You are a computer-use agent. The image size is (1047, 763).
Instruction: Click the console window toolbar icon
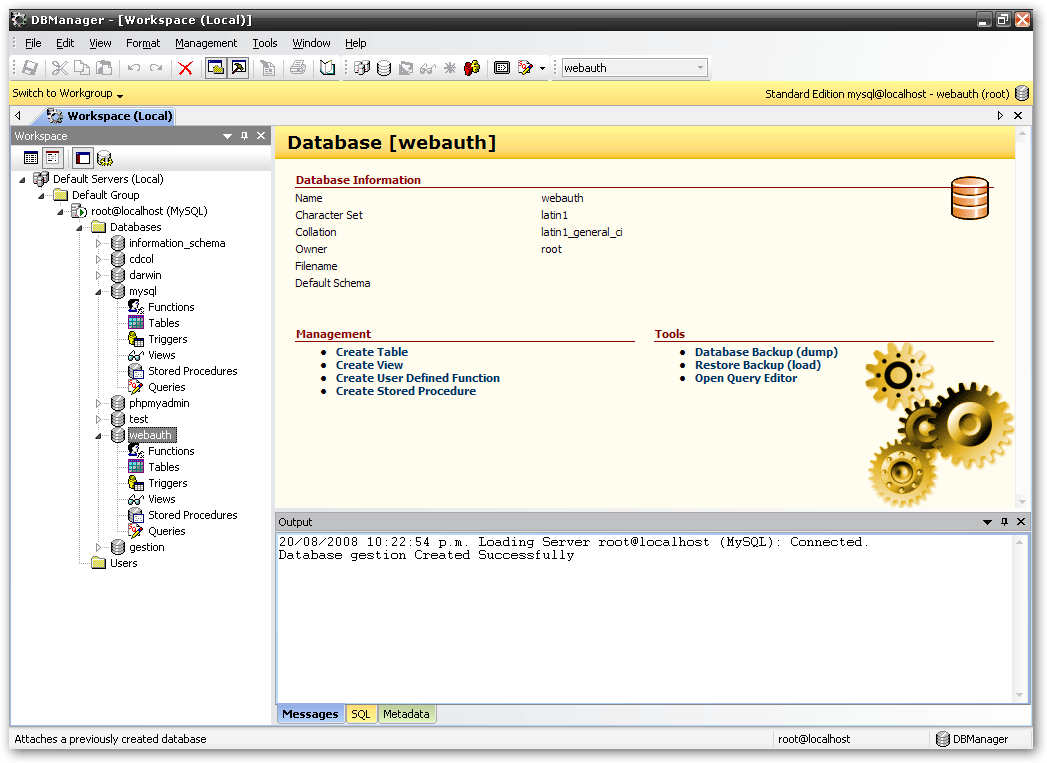(x=502, y=67)
